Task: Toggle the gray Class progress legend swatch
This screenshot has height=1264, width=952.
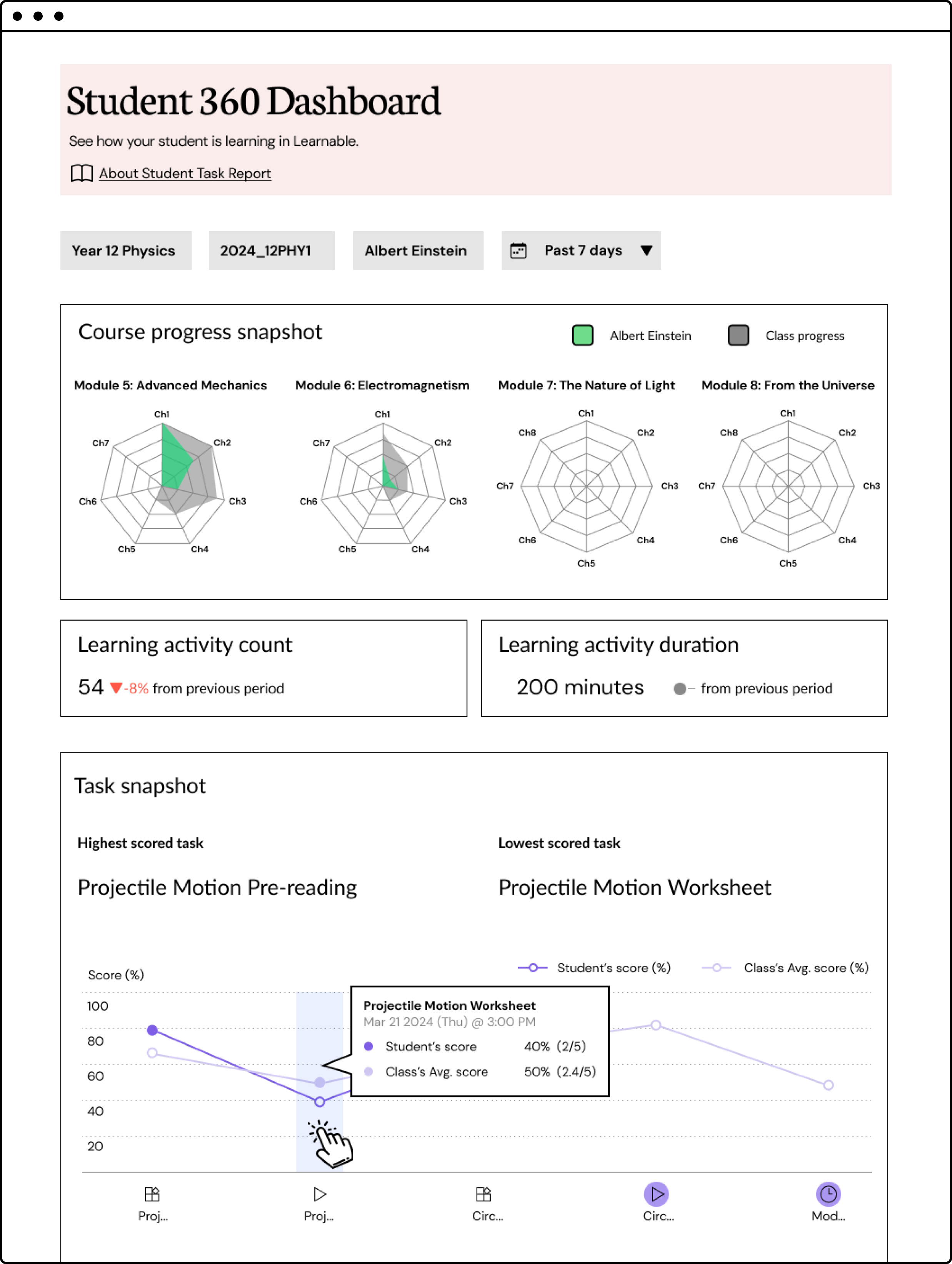Action: [x=738, y=336]
